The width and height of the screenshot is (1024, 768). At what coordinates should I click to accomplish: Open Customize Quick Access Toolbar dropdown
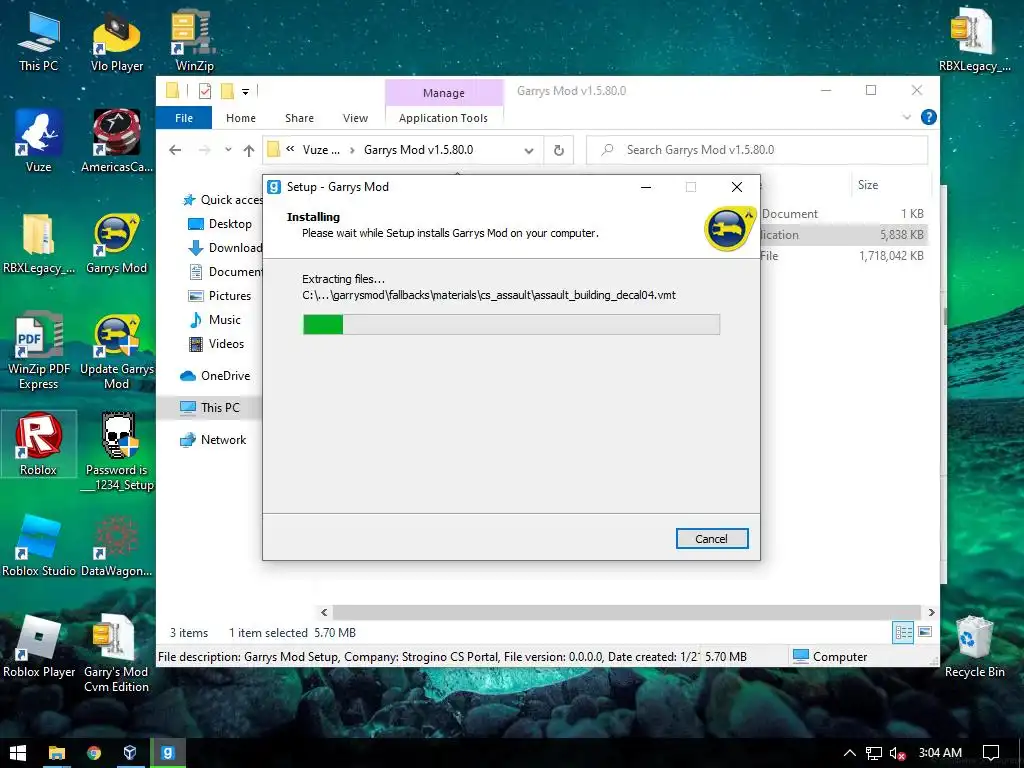pyautogui.click(x=246, y=91)
